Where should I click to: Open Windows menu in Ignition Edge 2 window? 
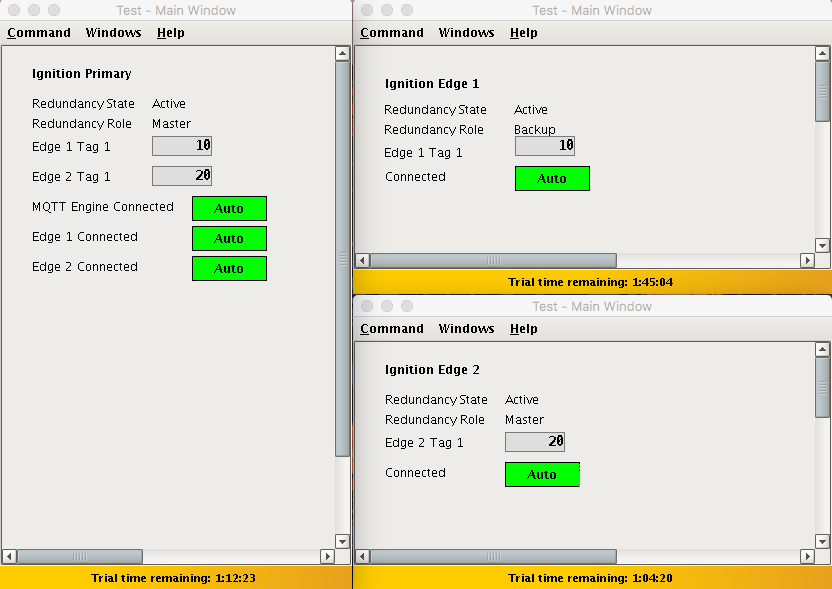(466, 329)
